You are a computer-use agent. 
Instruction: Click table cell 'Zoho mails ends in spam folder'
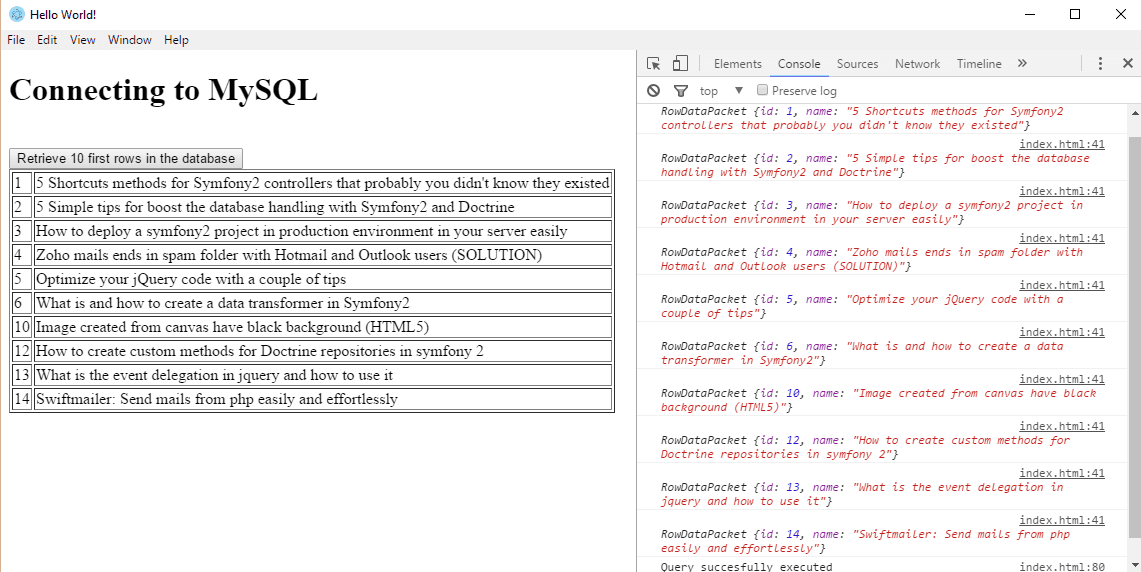click(x=322, y=255)
